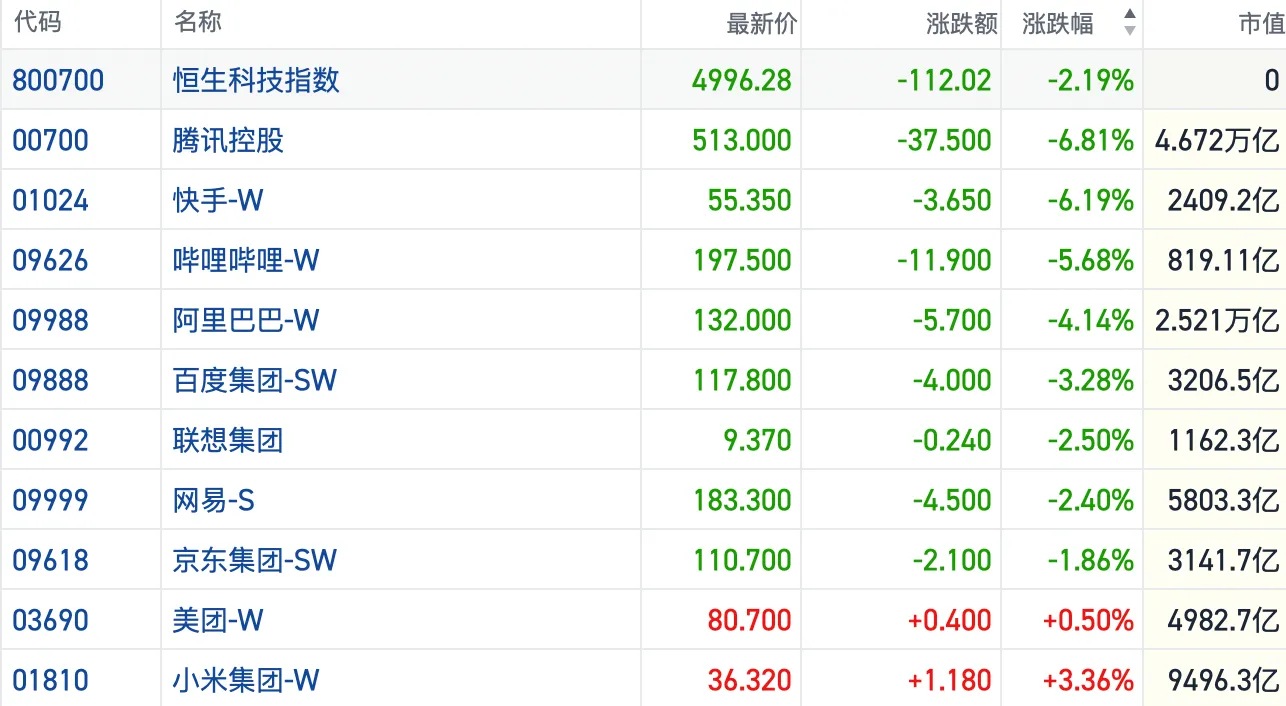The image size is (1286, 706).
Task: Click the descending sort arrow in 涨跌幅 header
Action: coord(1129,31)
